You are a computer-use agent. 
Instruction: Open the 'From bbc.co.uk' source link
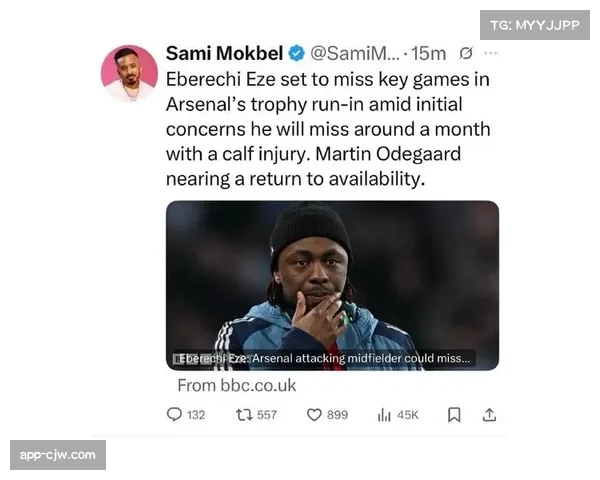click(x=236, y=385)
